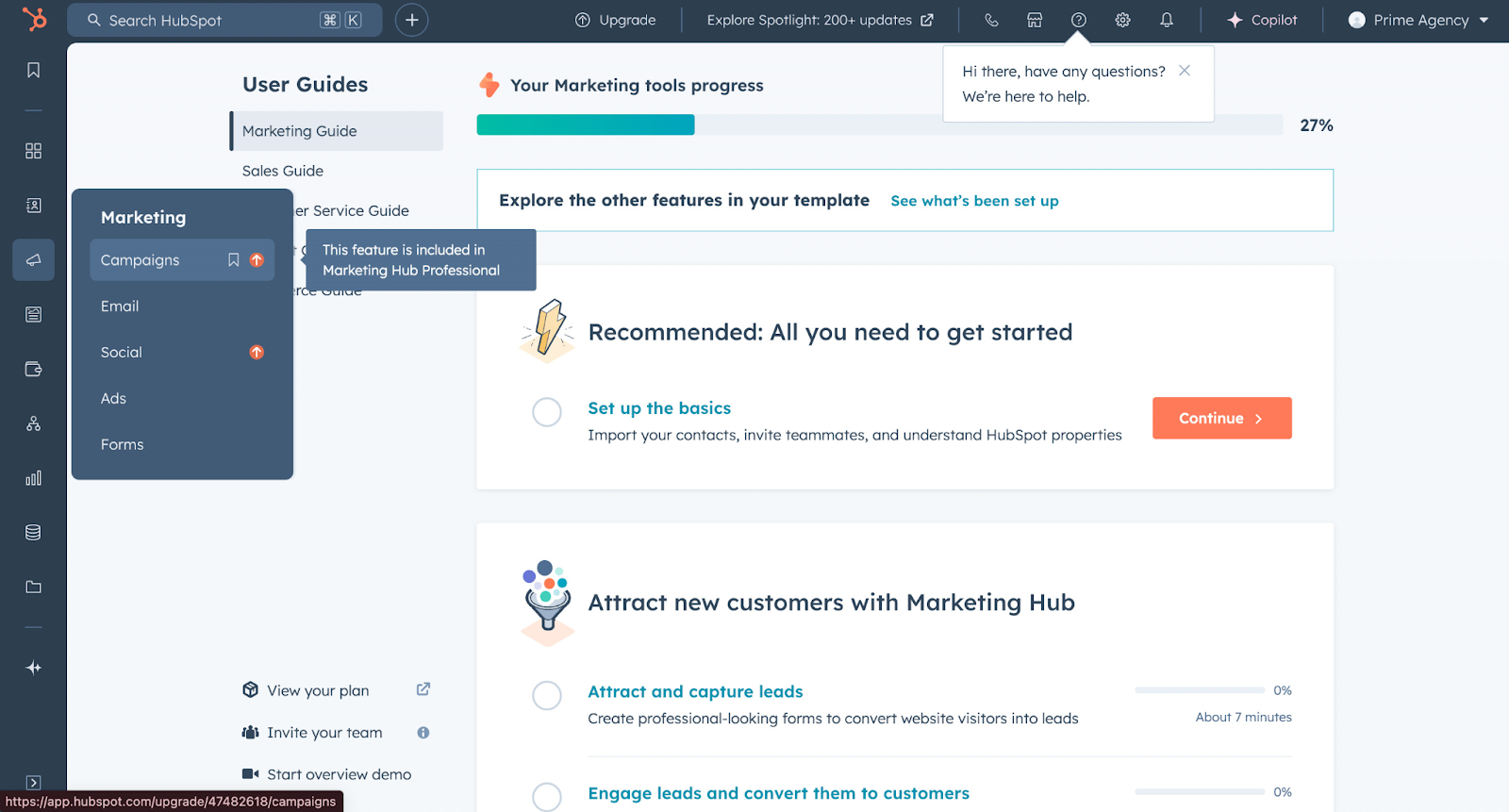Click the orange lightning progress icon
The image size is (1509, 812).
[x=489, y=85]
